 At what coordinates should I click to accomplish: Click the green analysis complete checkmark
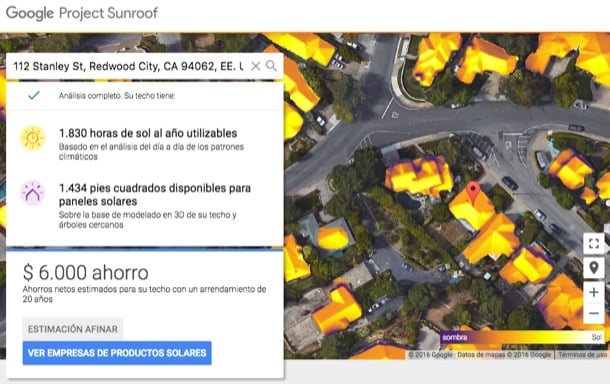(x=34, y=95)
